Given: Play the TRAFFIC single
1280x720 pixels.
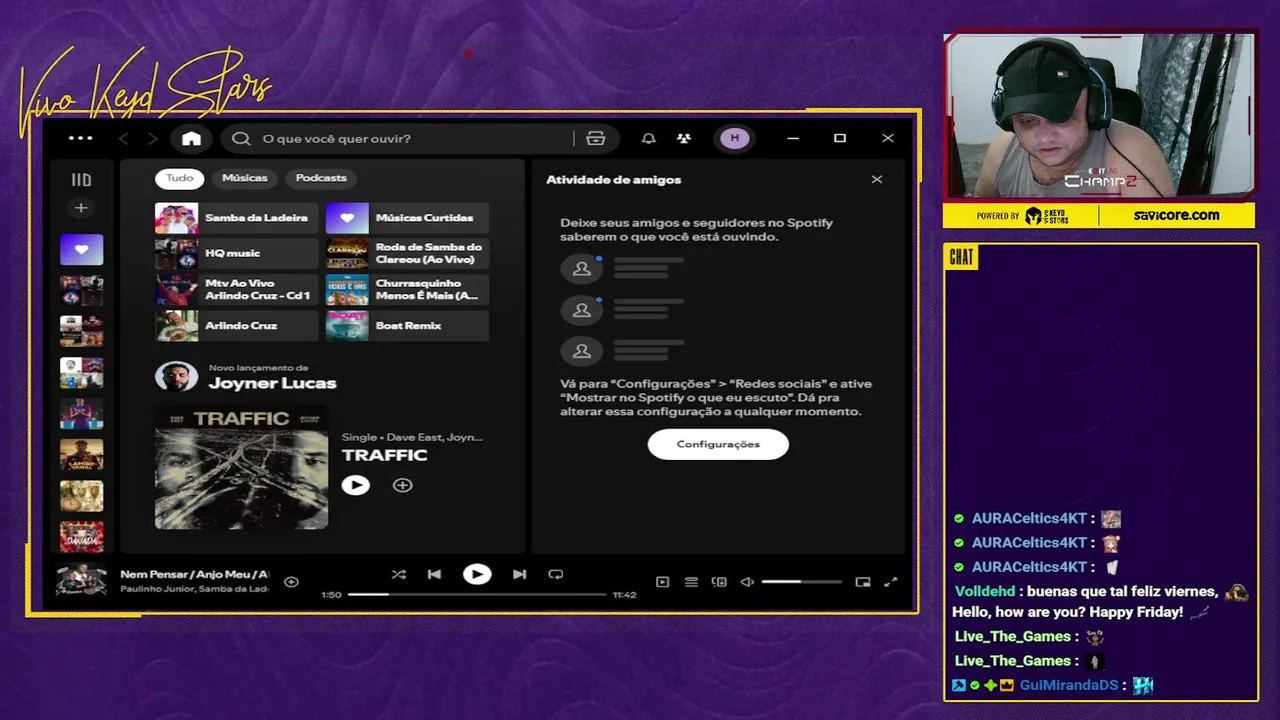Looking at the screenshot, I should [x=355, y=485].
